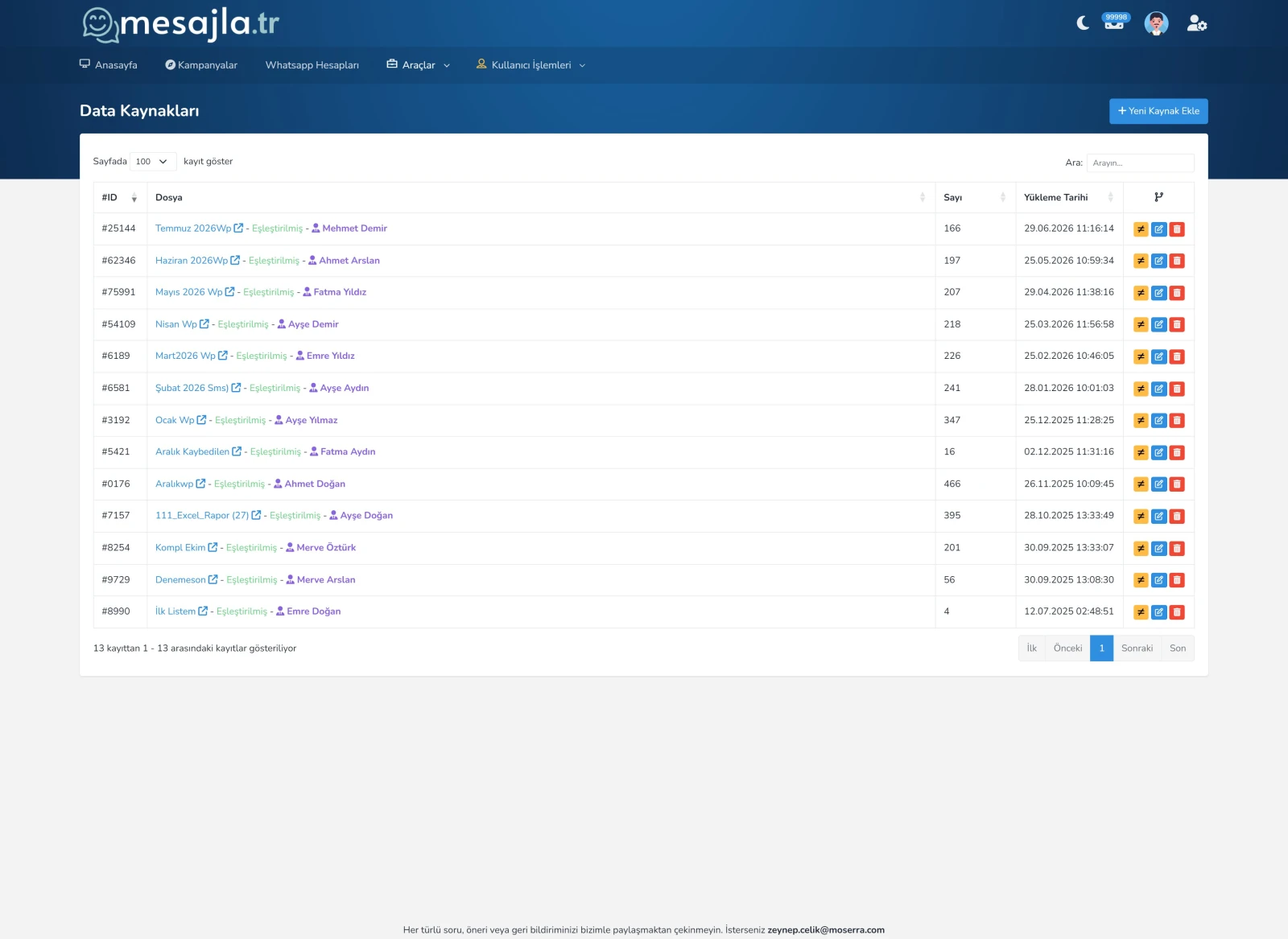This screenshot has height=939, width=1288.
Task: Open external link icon next to Ocak Wp
Action: tap(201, 420)
